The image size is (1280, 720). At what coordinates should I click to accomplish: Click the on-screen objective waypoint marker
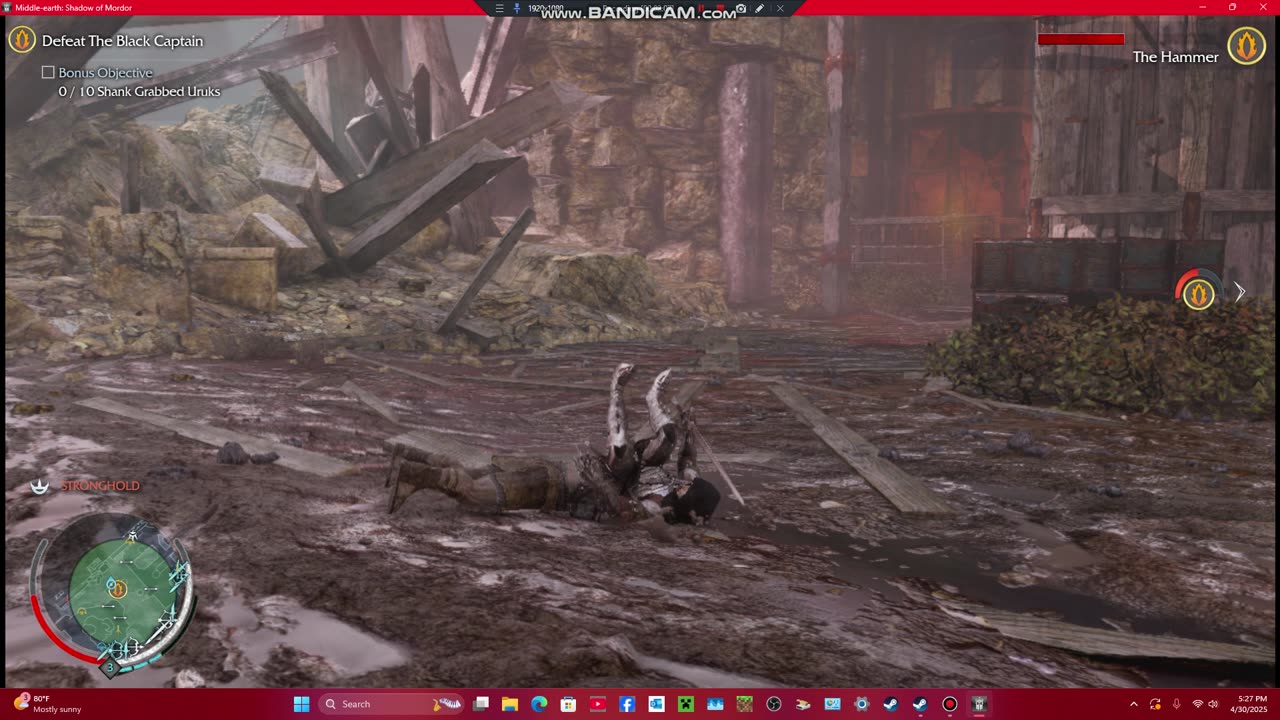click(1198, 293)
